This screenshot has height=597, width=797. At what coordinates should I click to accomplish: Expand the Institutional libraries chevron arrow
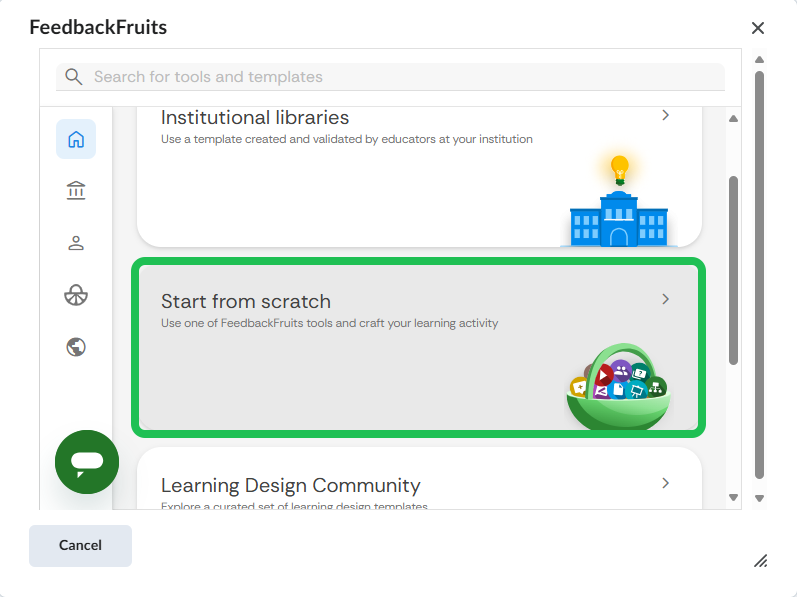[x=666, y=116]
